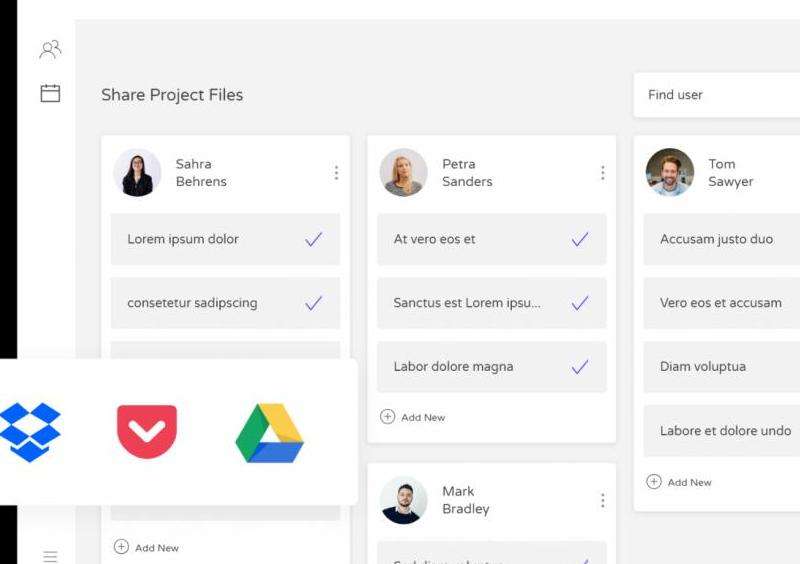This screenshot has width=800, height=564.
Task: Open Sahra Behrens card options menu
Action: 336,173
